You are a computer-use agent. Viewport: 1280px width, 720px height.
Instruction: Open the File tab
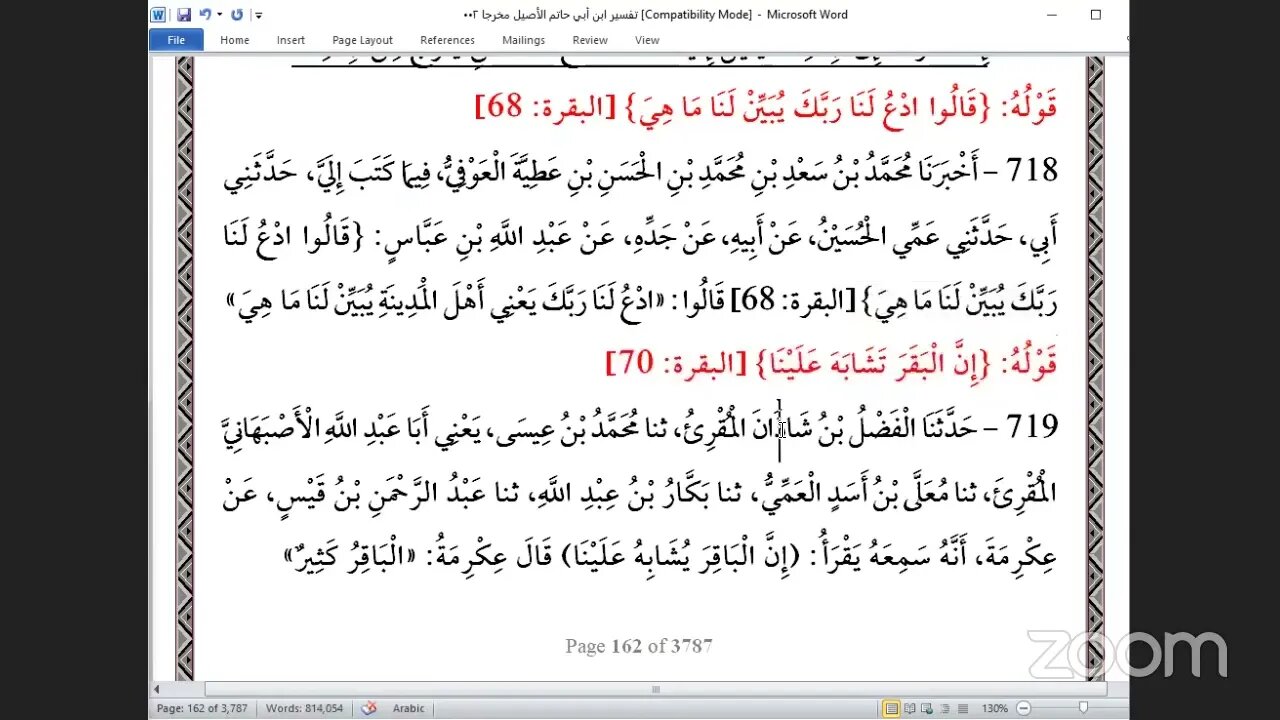(x=176, y=40)
